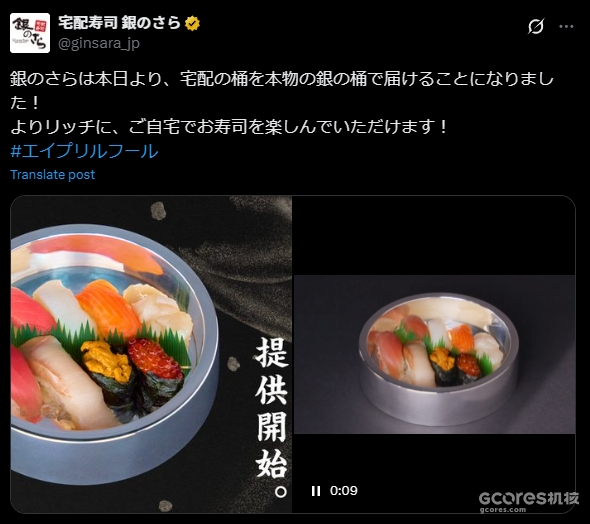Click the GCORES 机核 watermark logo
590x524 pixels.
529,498
